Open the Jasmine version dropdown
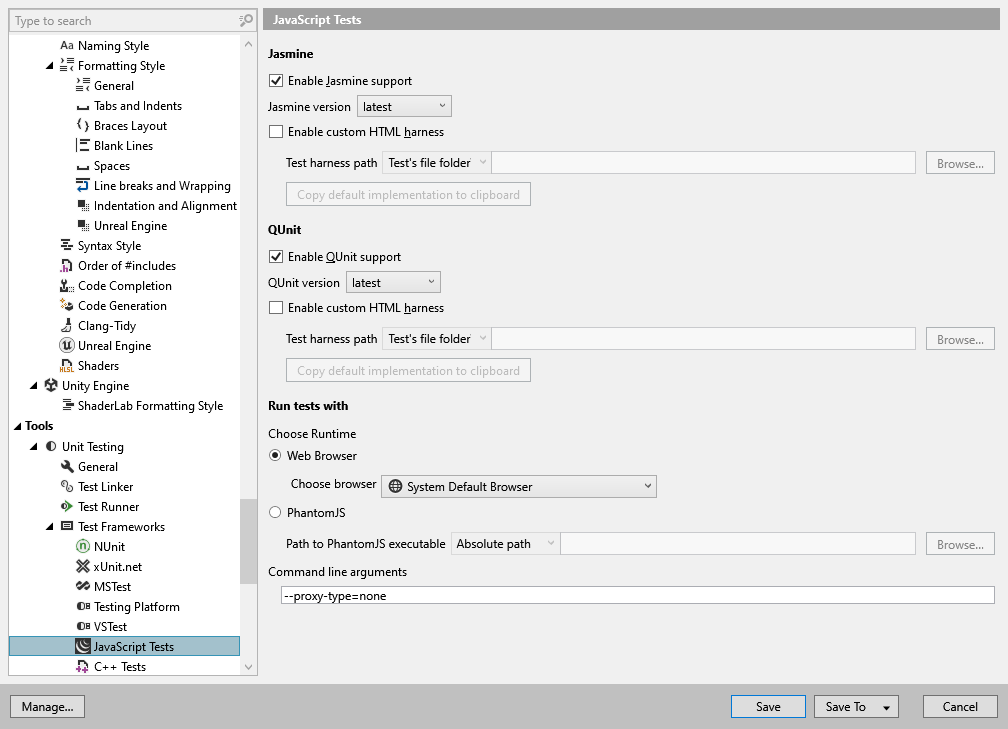This screenshot has height=729, width=1008. click(x=404, y=105)
